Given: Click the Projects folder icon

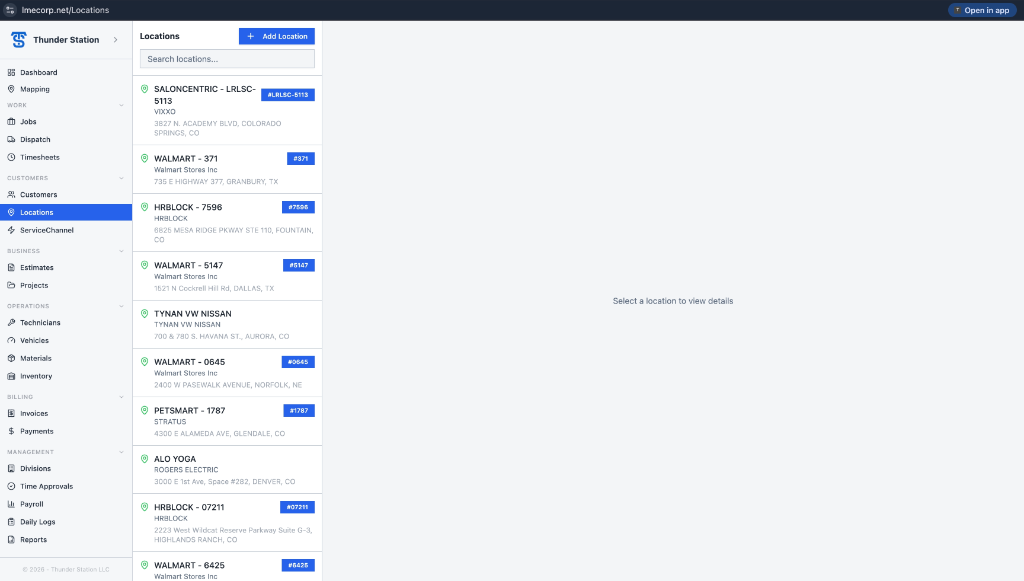Looking at the screenshot, I should [x=11, y=285].
